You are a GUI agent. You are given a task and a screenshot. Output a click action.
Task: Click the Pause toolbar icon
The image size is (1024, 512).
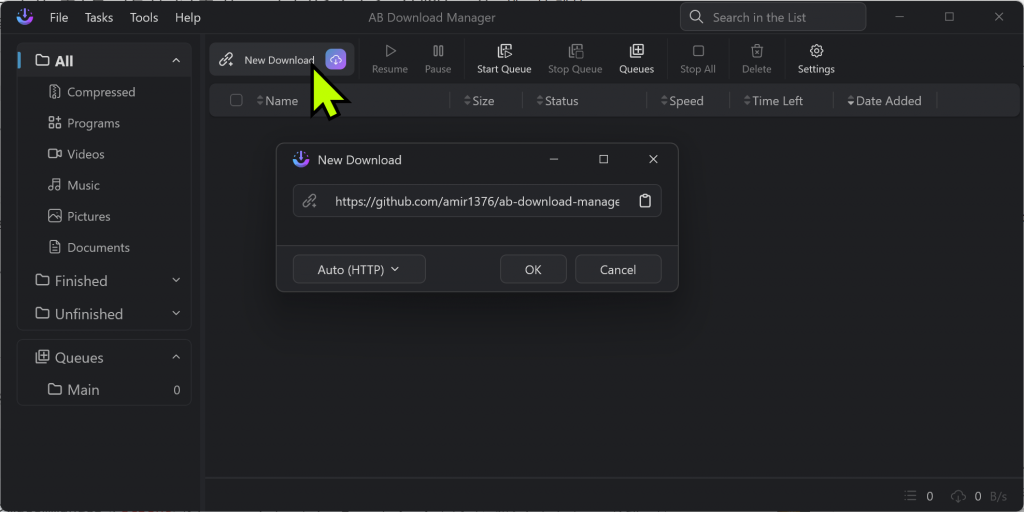click(438, 51)
